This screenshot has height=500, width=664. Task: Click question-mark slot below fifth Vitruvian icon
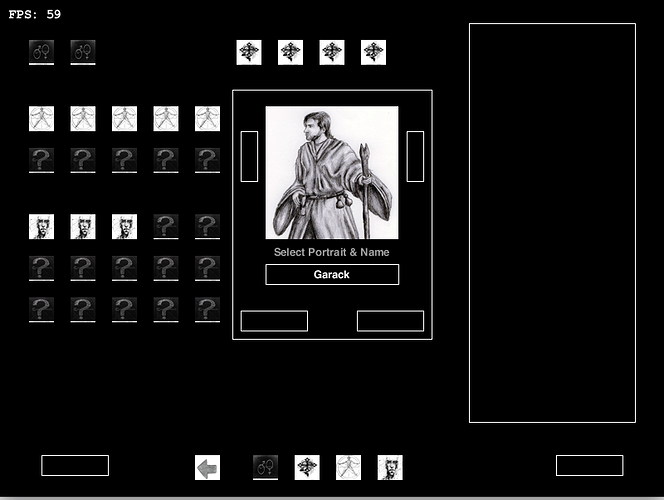click(x=208, y=160)
